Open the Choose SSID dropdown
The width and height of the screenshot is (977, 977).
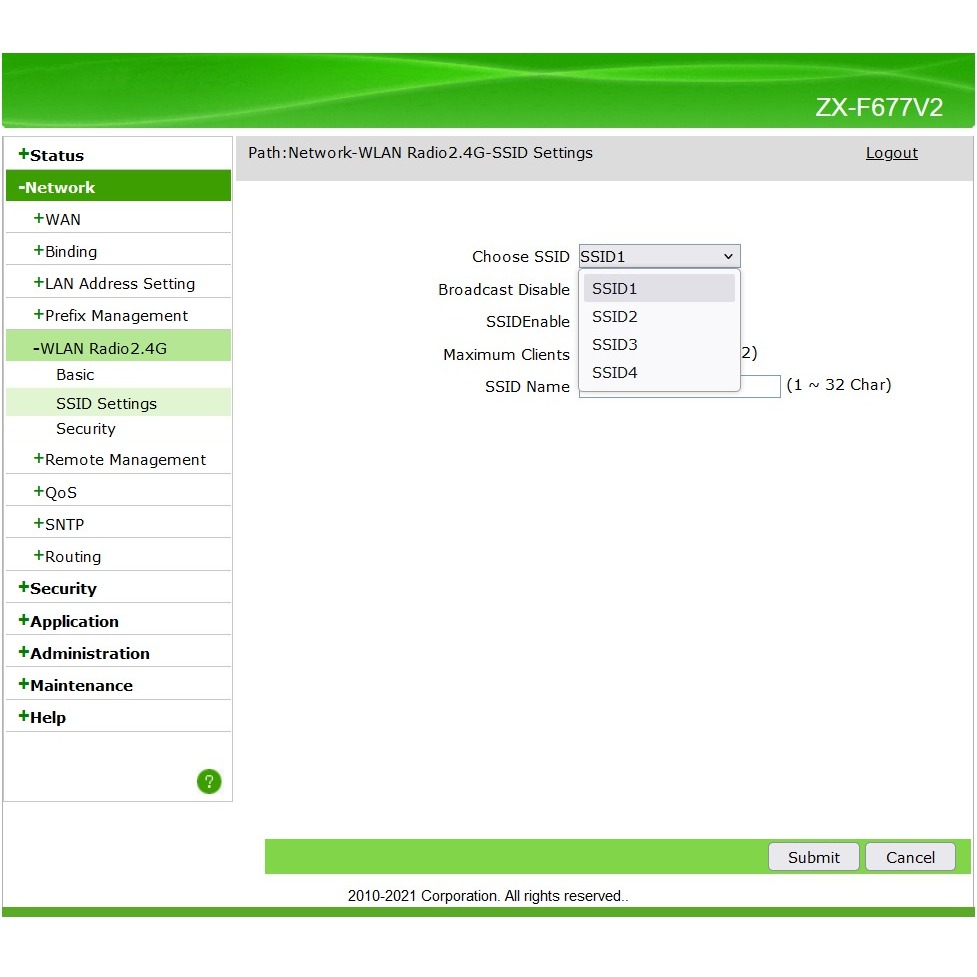click(x=659, y=256)
